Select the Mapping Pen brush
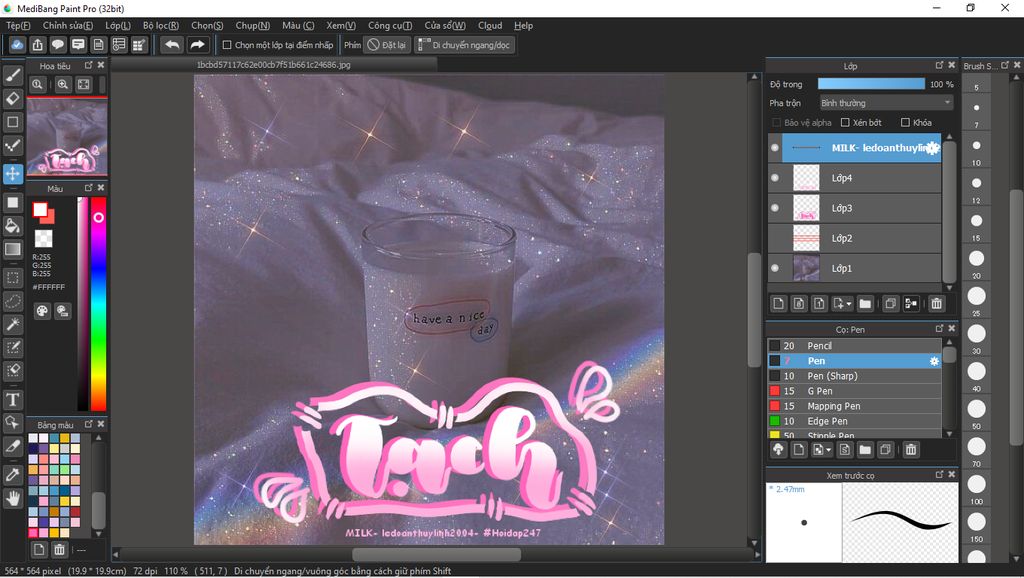 (x=855, y=406)
